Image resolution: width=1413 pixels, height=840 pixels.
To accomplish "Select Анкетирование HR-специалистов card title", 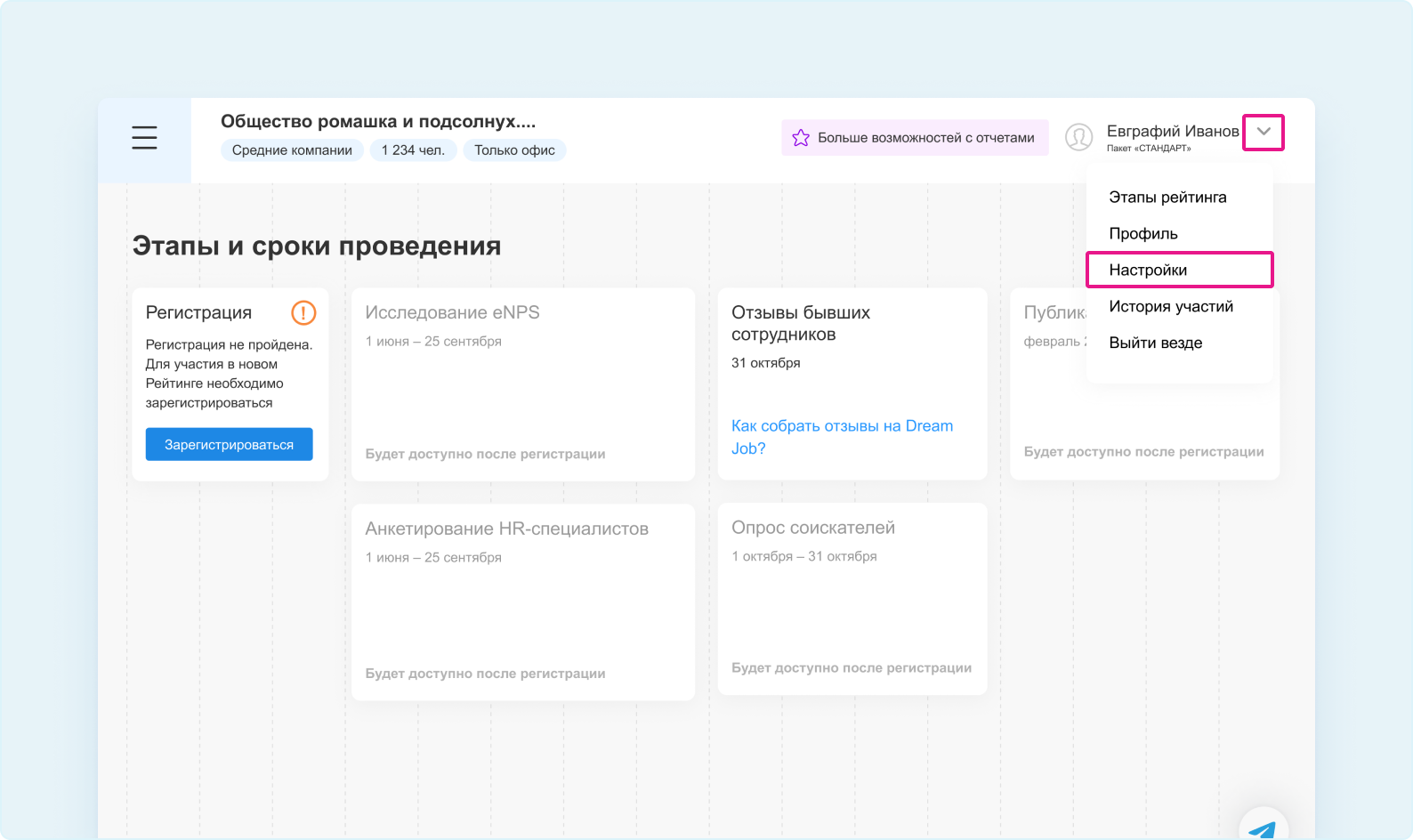I will (x=506, y=529).
